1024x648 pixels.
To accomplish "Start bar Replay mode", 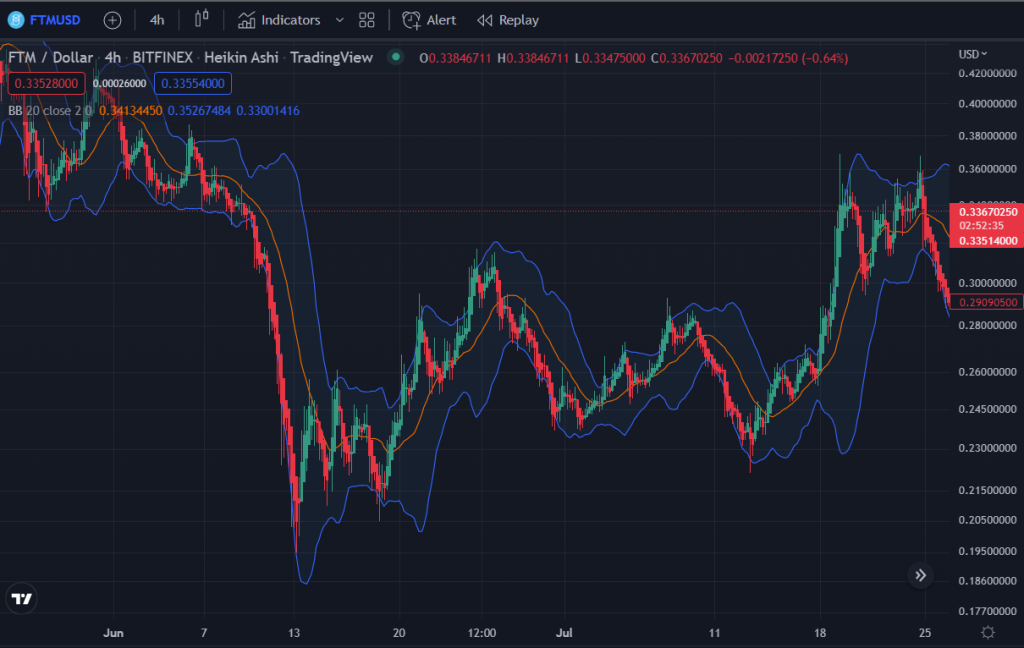I will tap(508, 20).
